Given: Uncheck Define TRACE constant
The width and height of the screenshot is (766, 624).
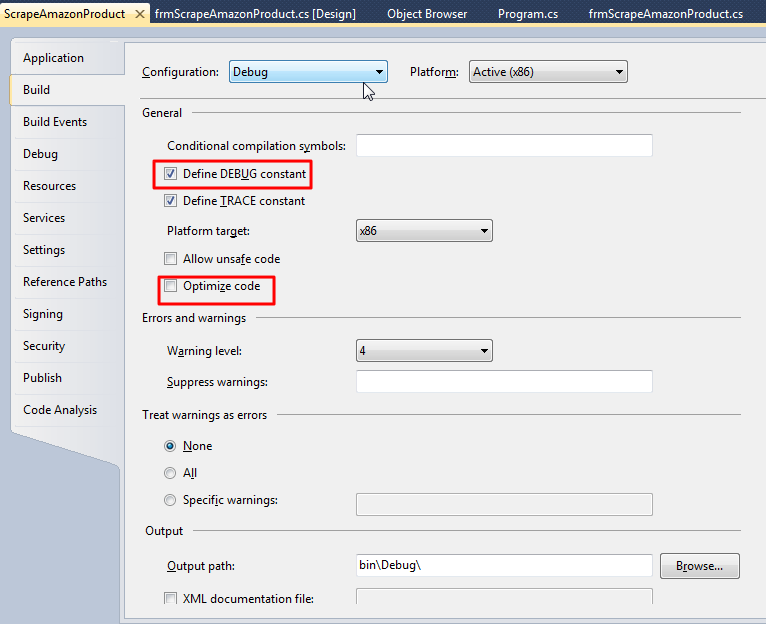Looking at the screenshot, I should 170,201.
